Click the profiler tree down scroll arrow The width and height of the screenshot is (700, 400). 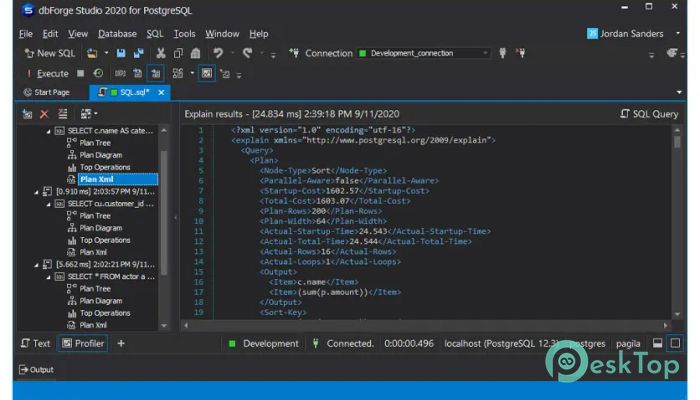164,325
